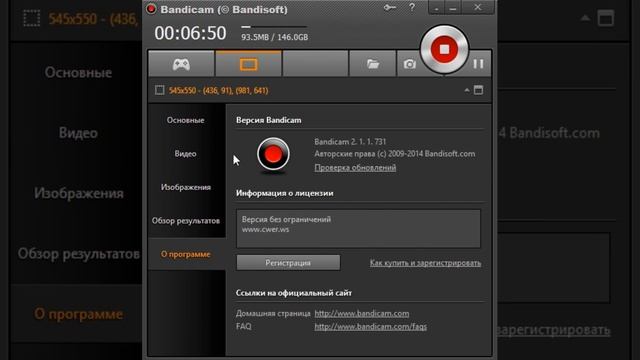Screen dimensions: 640x360
Task: Open the Видео settings tab
Action: [x=185, y=153]
